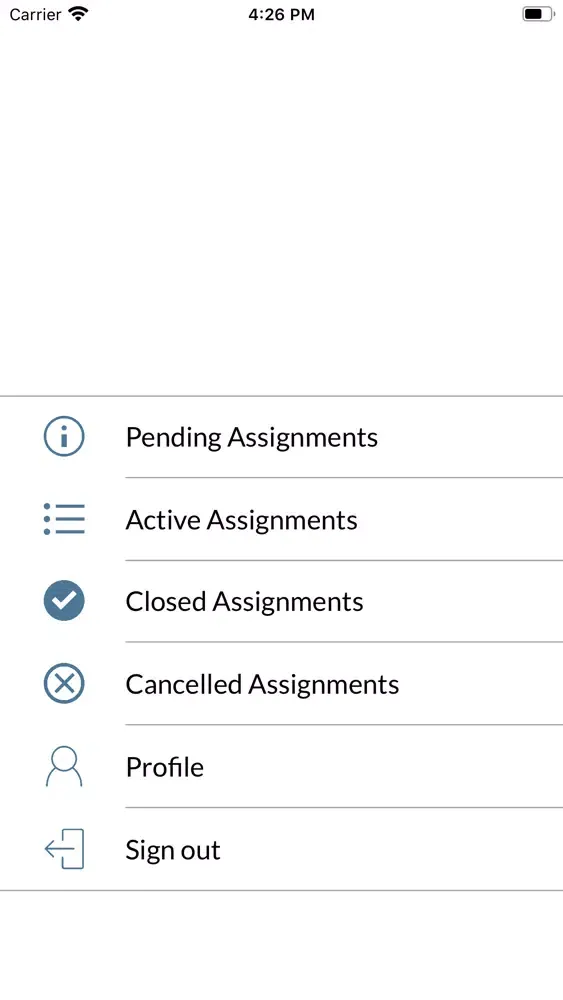Select the Active Assignments text entry
Image resolution: width=563 pixels, height=1000 pixels.
[241, 520]
